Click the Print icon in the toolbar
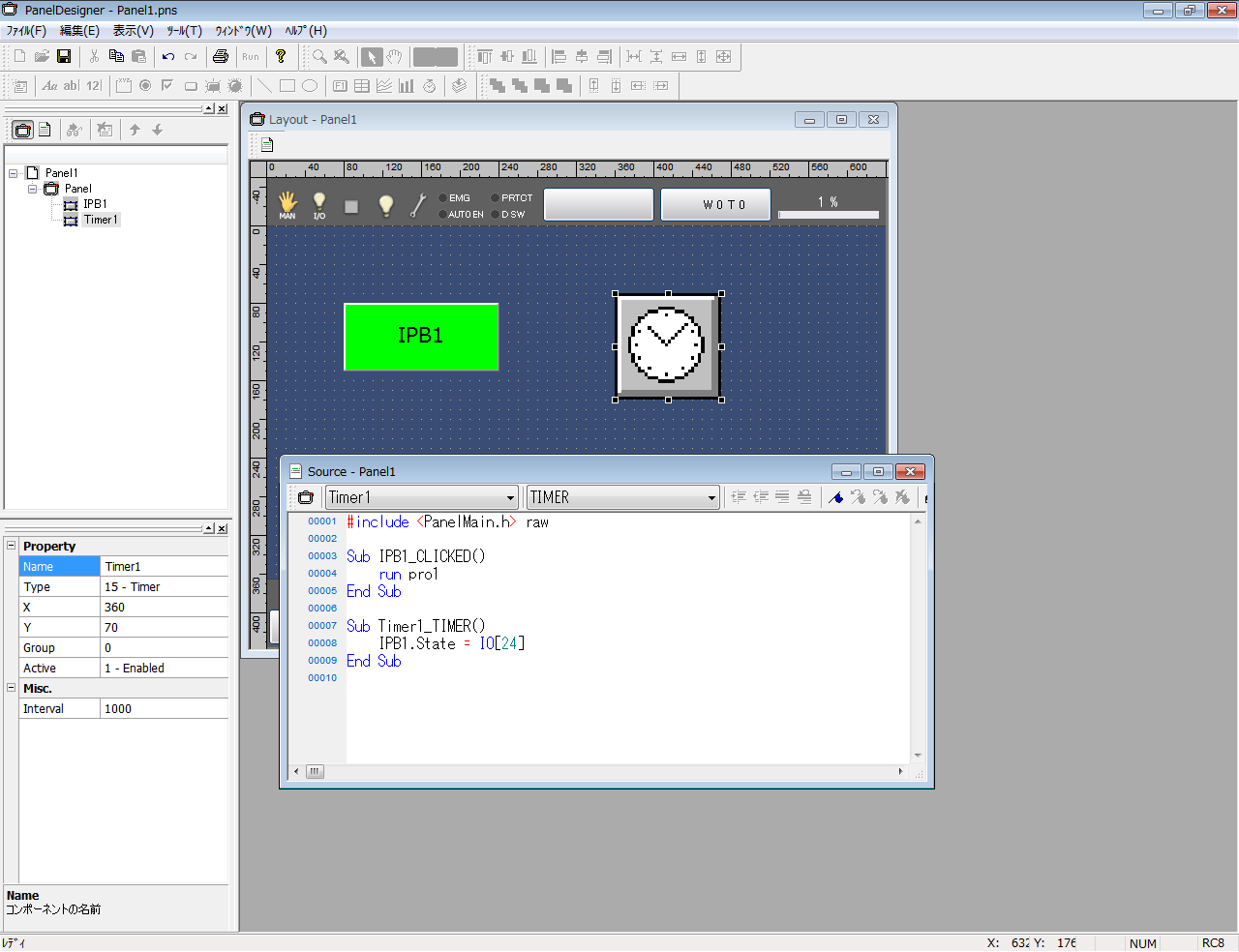 (221, 57)
